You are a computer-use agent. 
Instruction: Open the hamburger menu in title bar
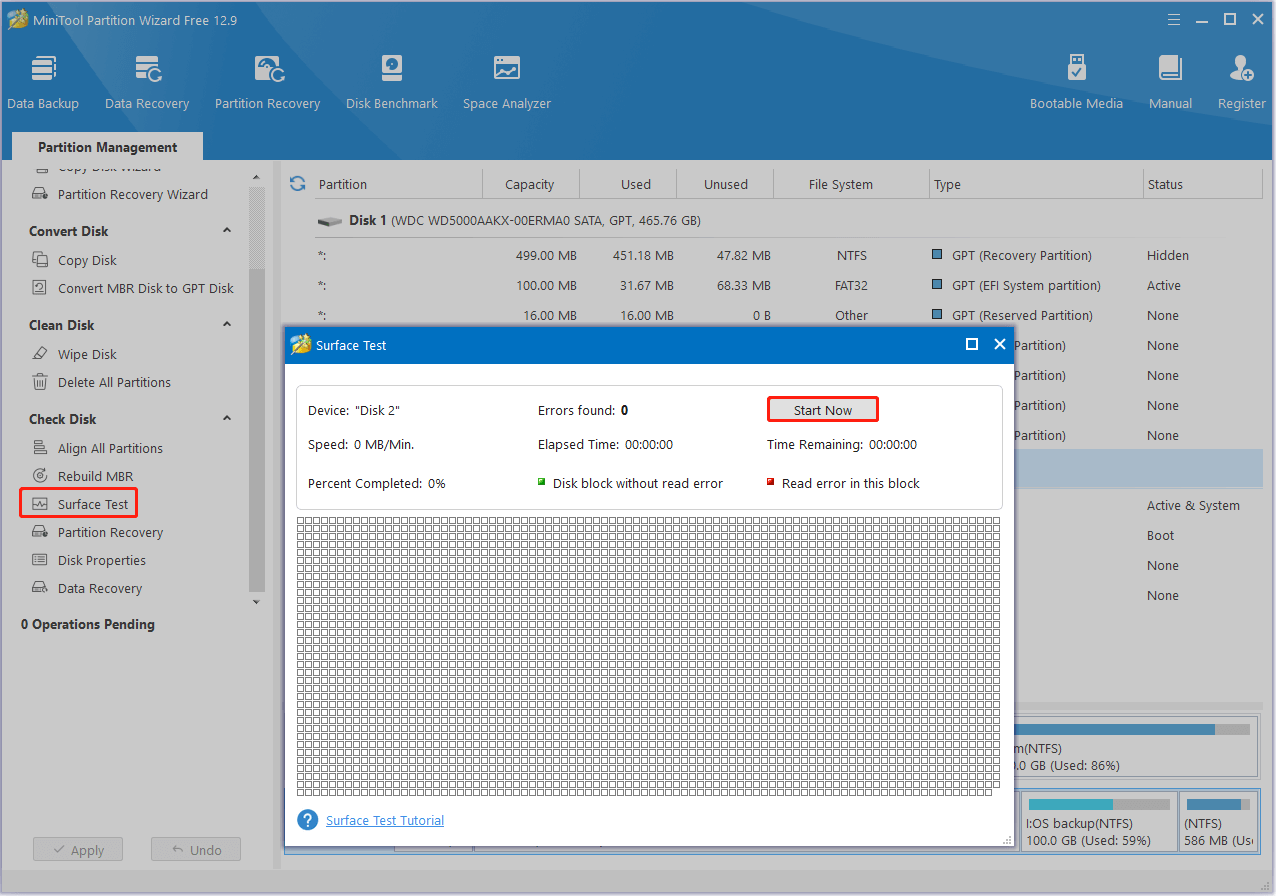pos(1176,19)
